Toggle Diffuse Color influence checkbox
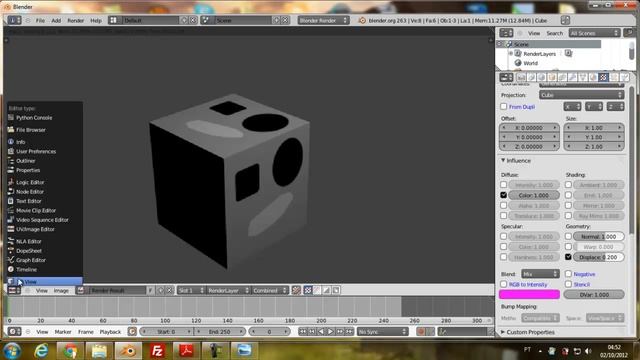This screenshot has height=360, width=640. (504, 195)
